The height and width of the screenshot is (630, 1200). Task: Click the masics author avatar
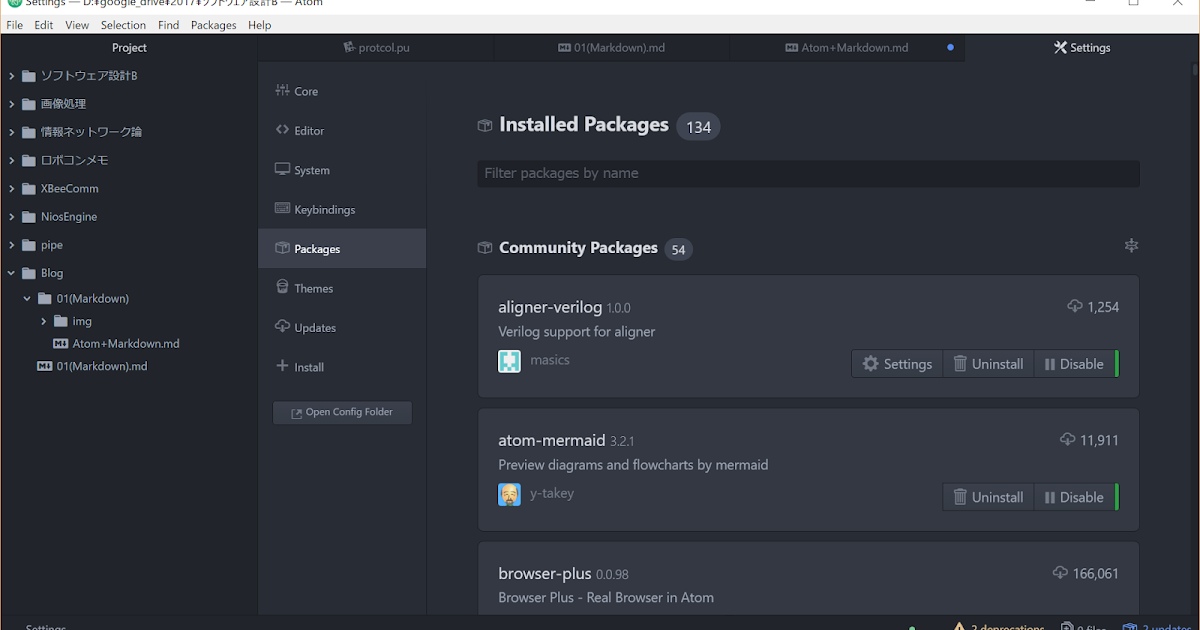(509, 361)
